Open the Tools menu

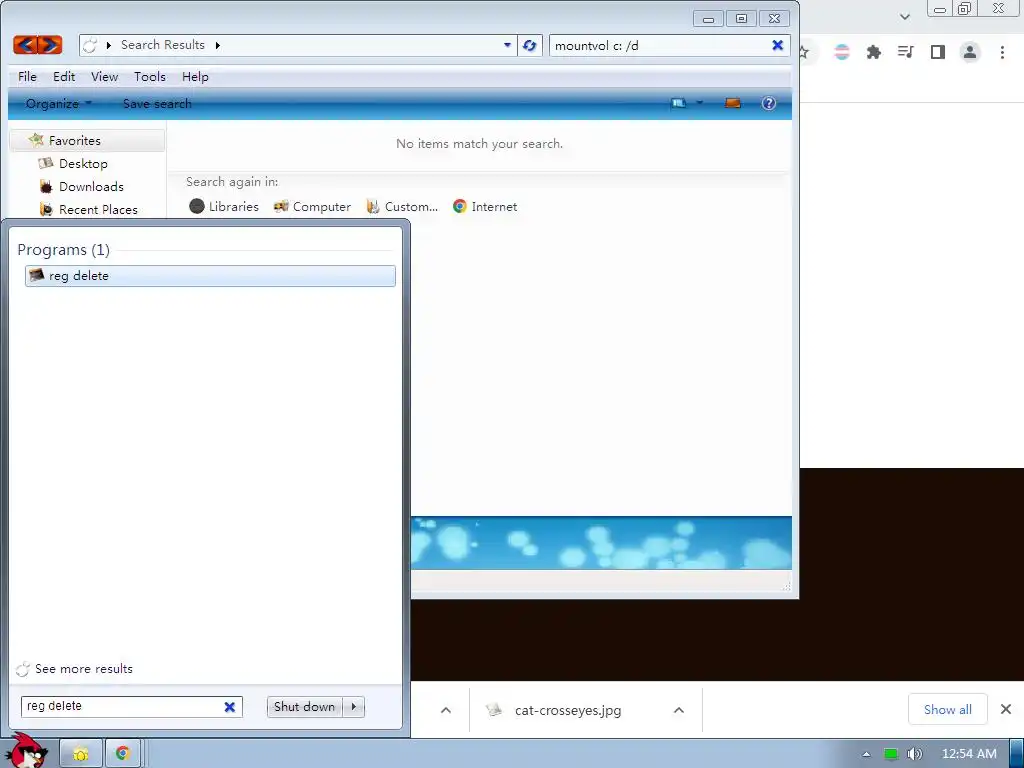(x=150, y=76)
